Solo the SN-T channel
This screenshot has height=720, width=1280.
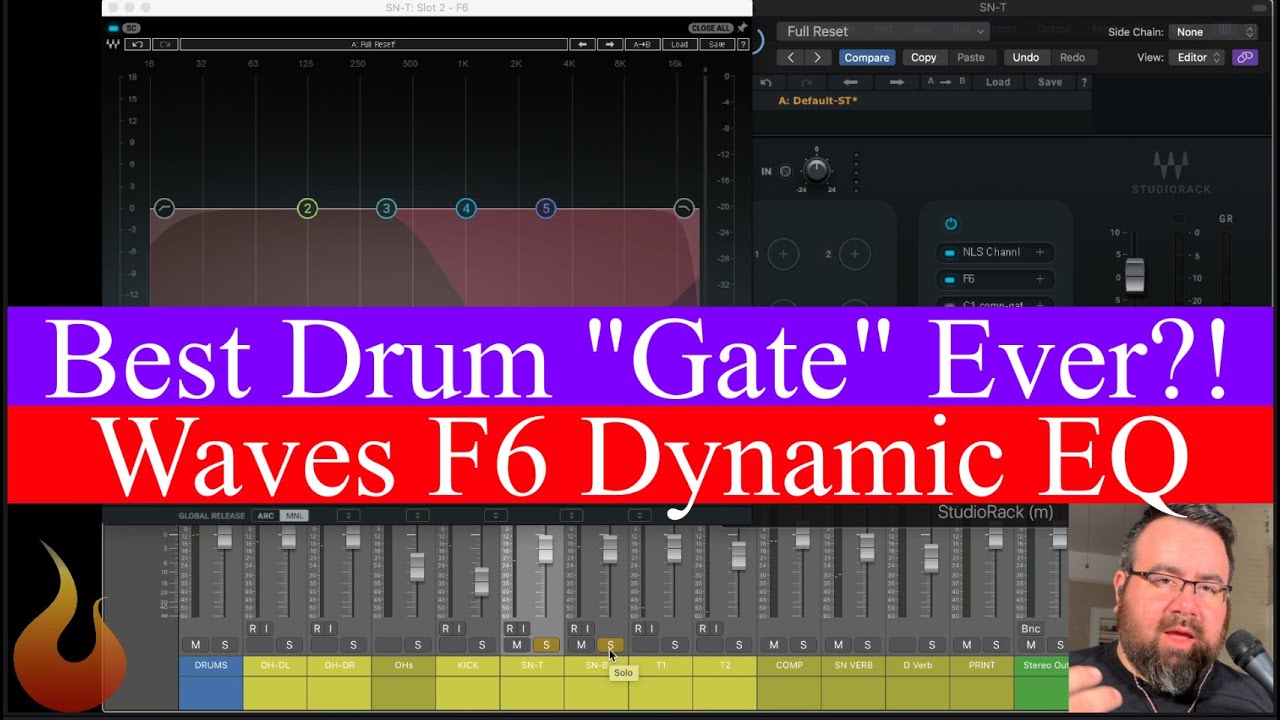546,645
